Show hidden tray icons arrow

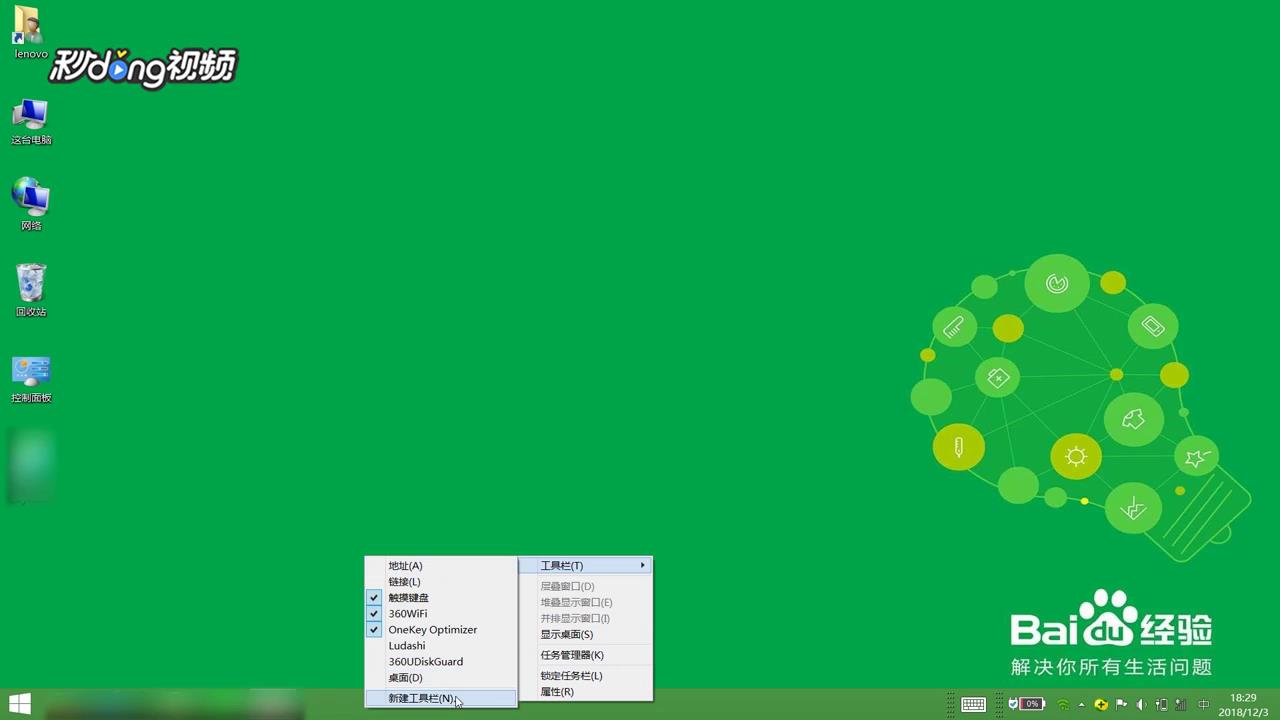point(1082,704)
